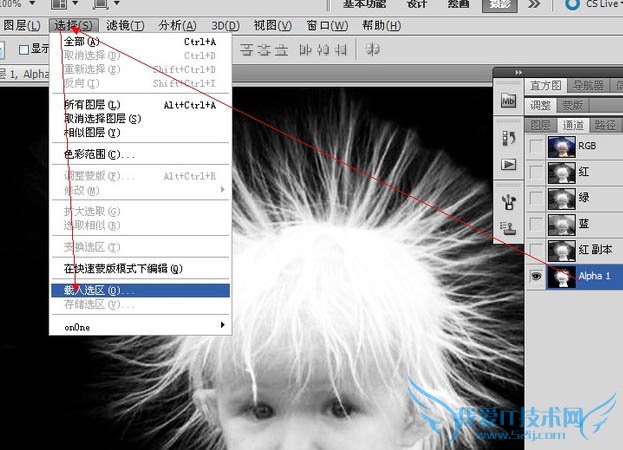Toggle visibility of the 红 副本 channel
623x450 pixels.
[536, 250]
